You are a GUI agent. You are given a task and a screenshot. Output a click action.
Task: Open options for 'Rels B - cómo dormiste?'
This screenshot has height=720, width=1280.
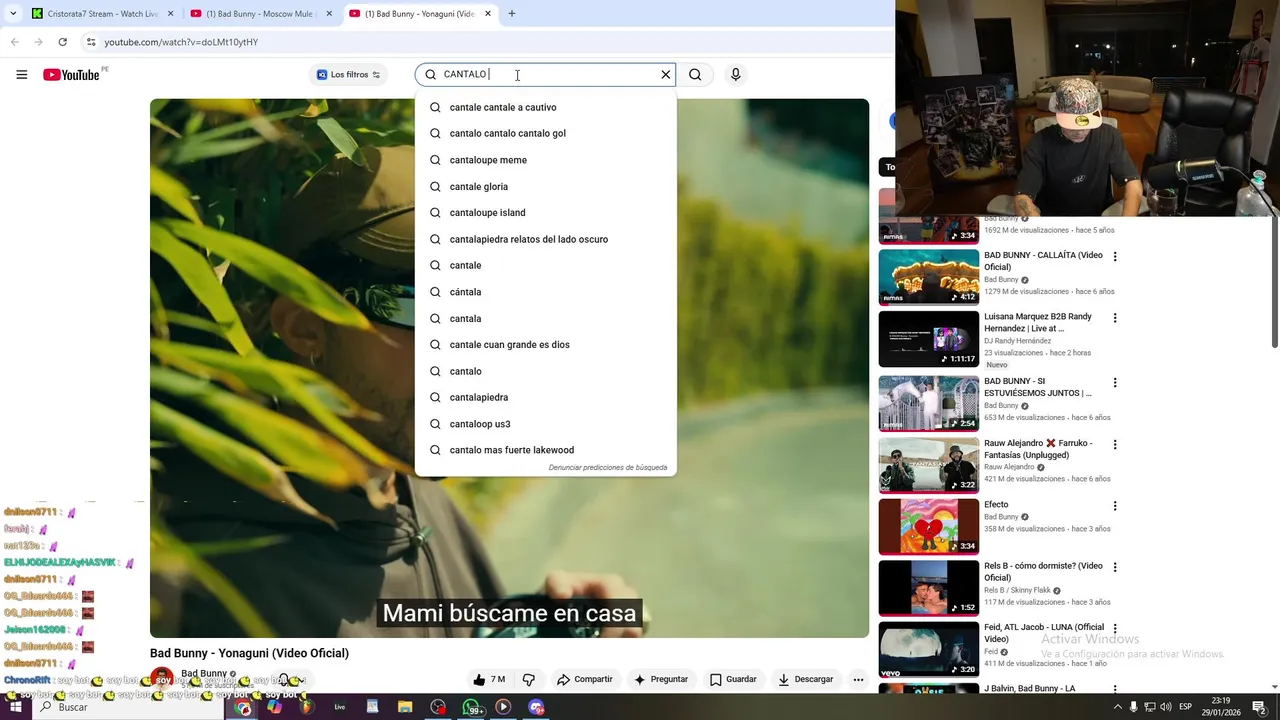tap(1115, 567)
